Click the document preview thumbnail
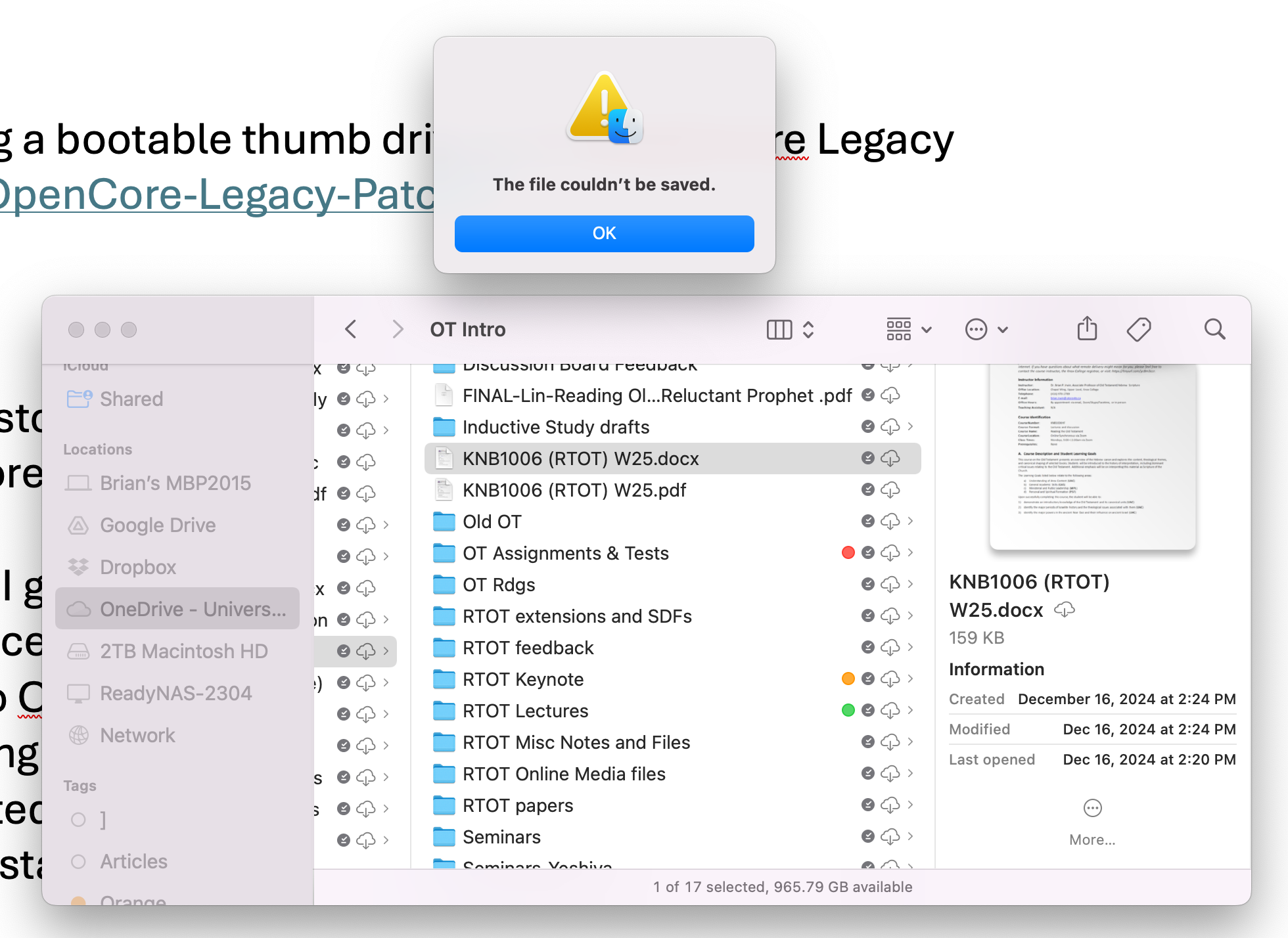 tap(1092, 457)
